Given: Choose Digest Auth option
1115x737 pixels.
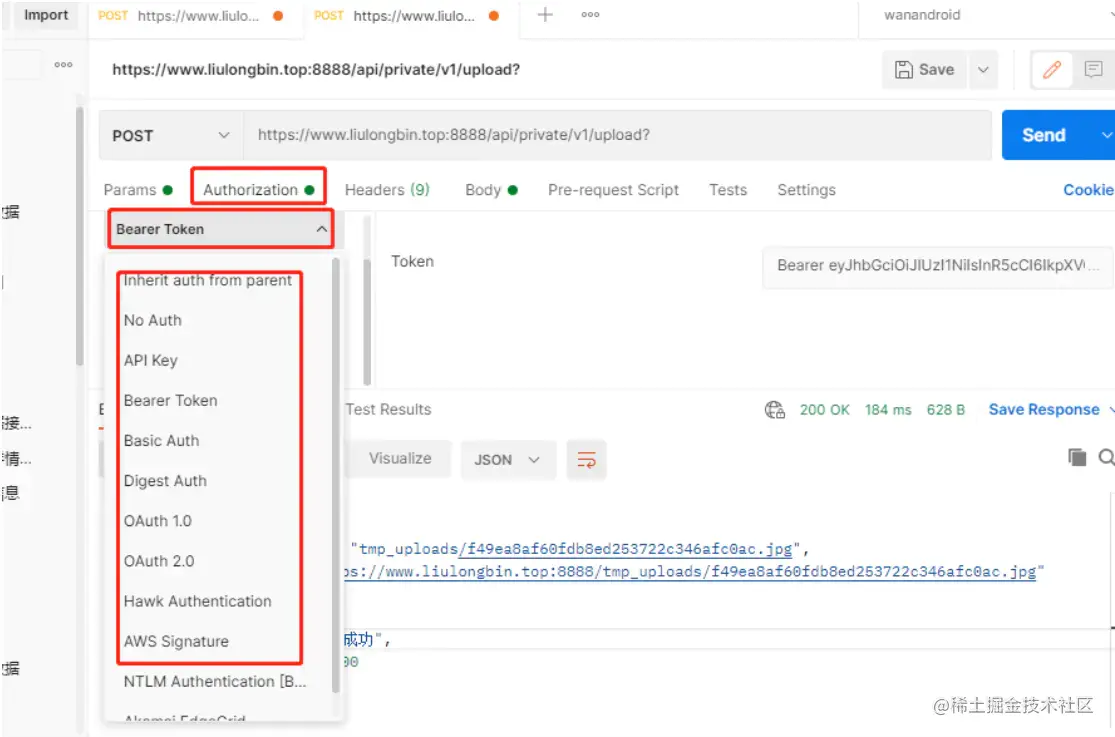Looking at the screenshot, I should click(x=165, y=481).
